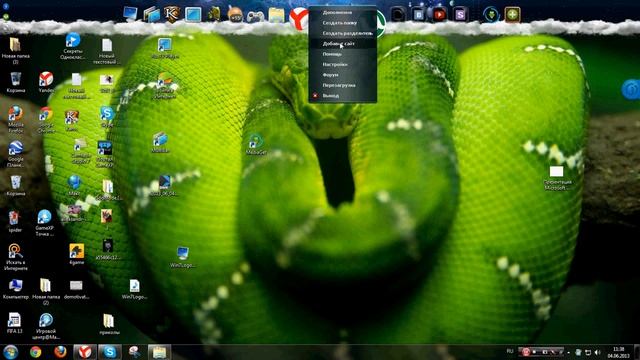Select the FIFA 13 desktop shortcut
The image size is (640, 360).
[x=14, y=323]
